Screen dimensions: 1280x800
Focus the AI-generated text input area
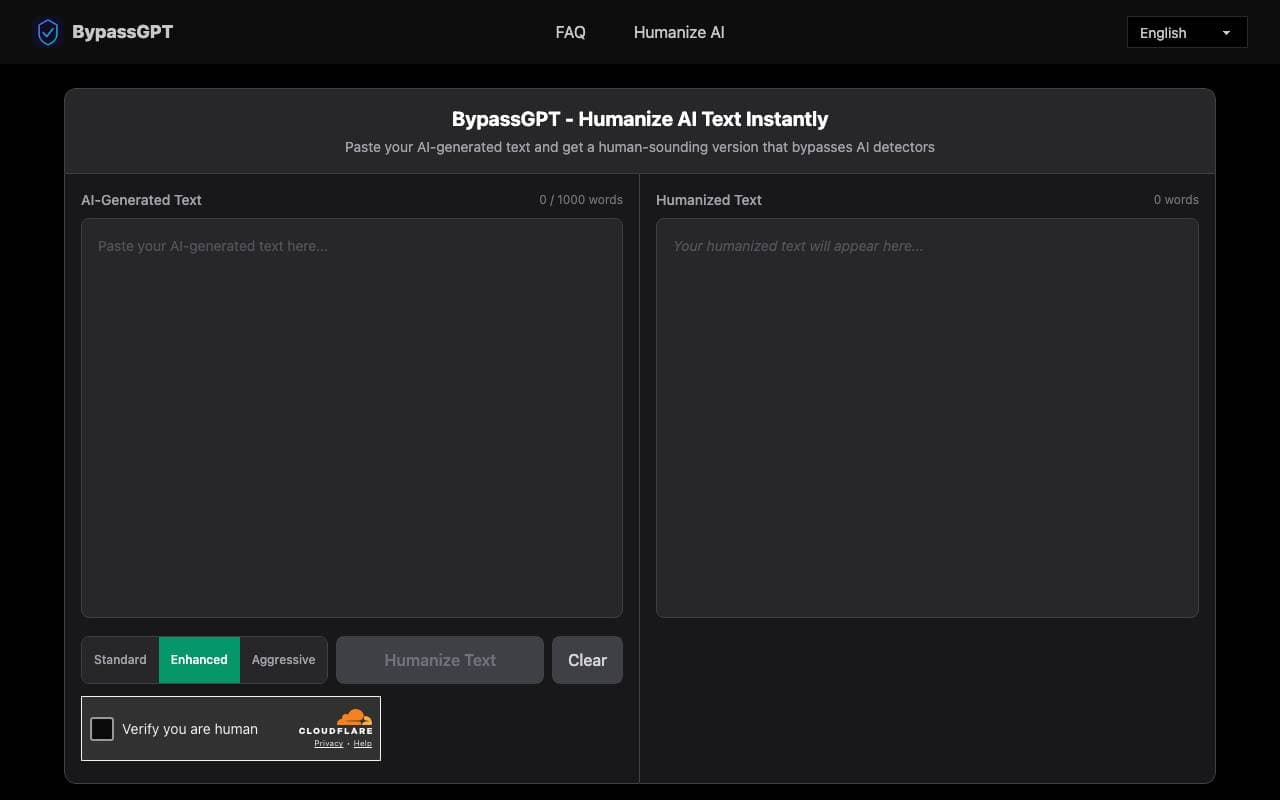[352, 418]
